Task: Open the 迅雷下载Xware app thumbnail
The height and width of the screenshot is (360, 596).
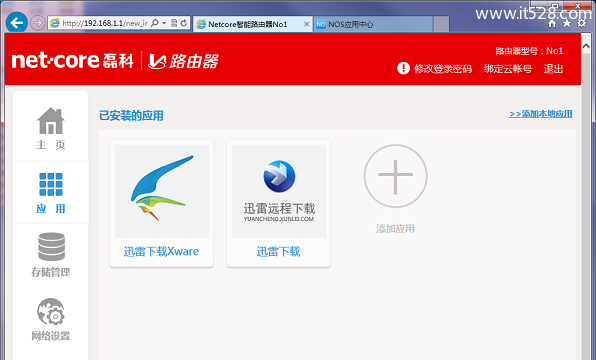Action: (162, 191)
